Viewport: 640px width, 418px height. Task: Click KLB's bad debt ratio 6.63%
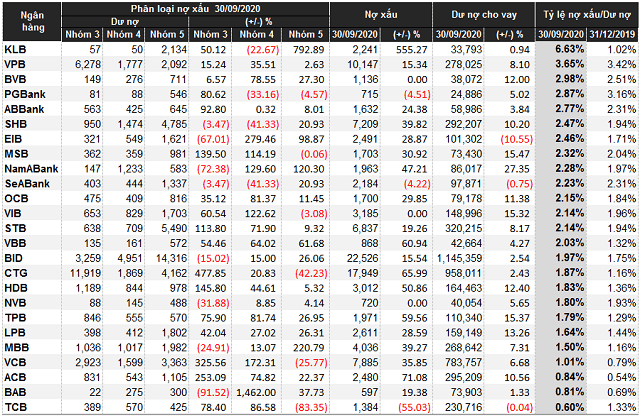click(x=569, y=49)
